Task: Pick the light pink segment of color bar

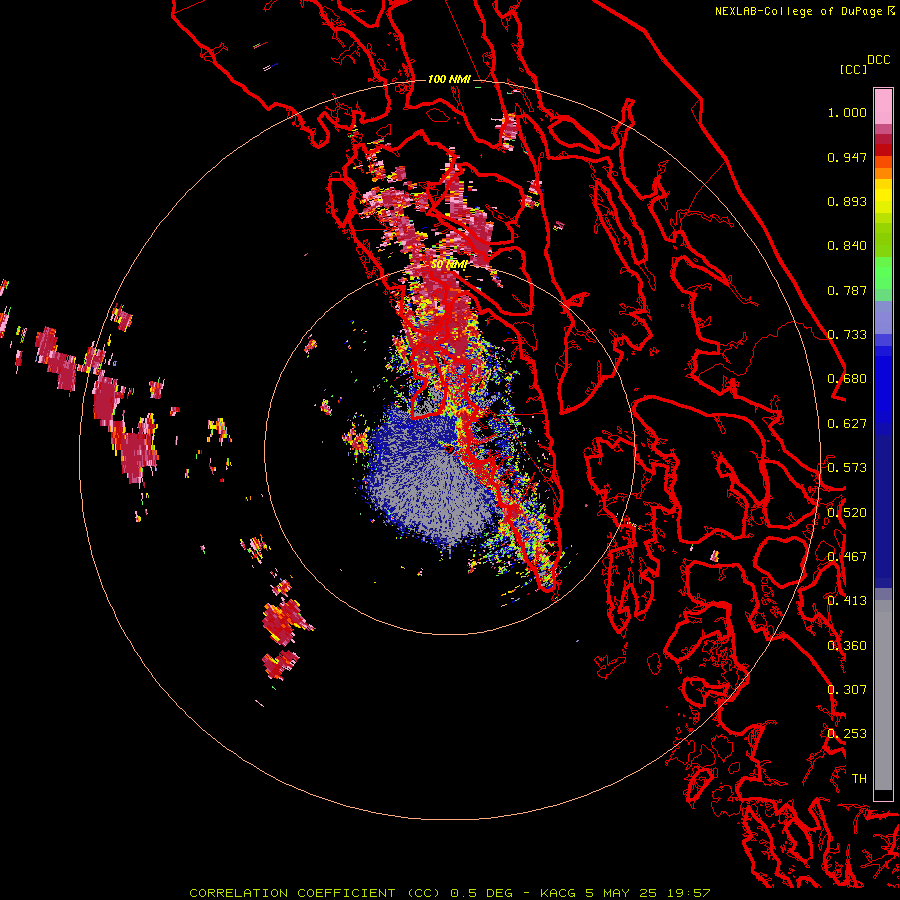Action: coord(883,107)
